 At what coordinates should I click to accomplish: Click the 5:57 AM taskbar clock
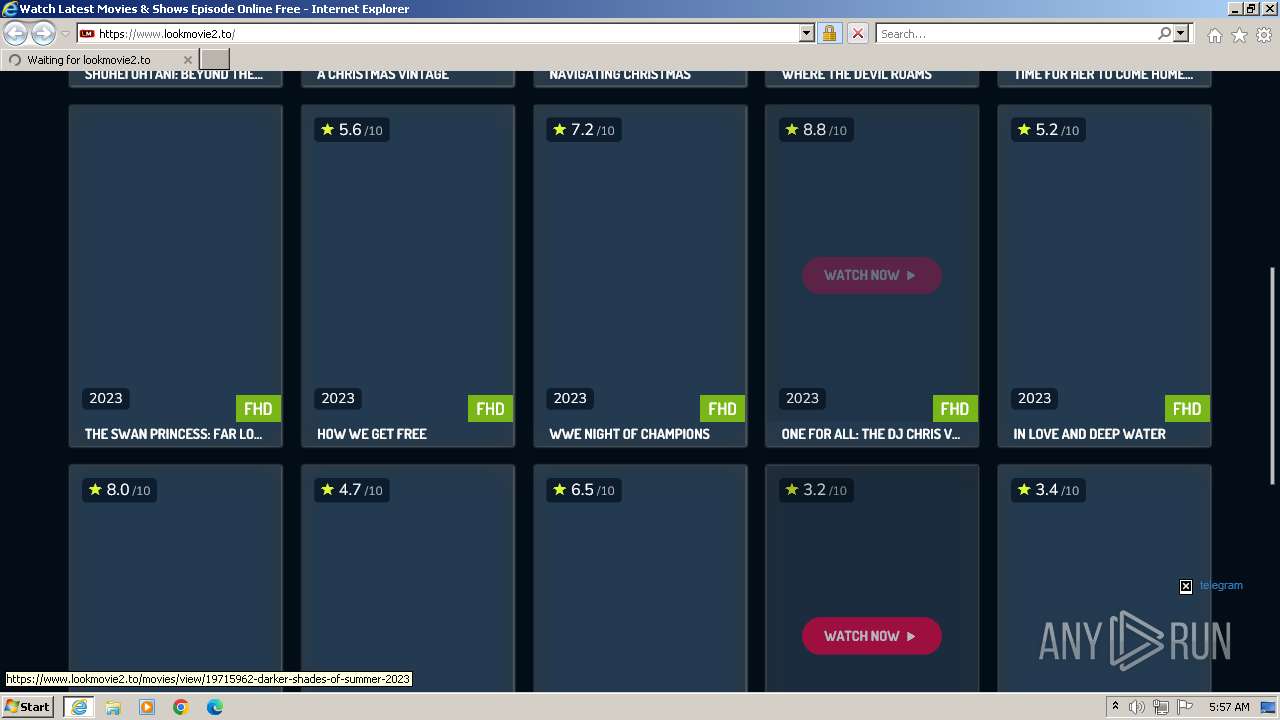(x=1229, y=707)
